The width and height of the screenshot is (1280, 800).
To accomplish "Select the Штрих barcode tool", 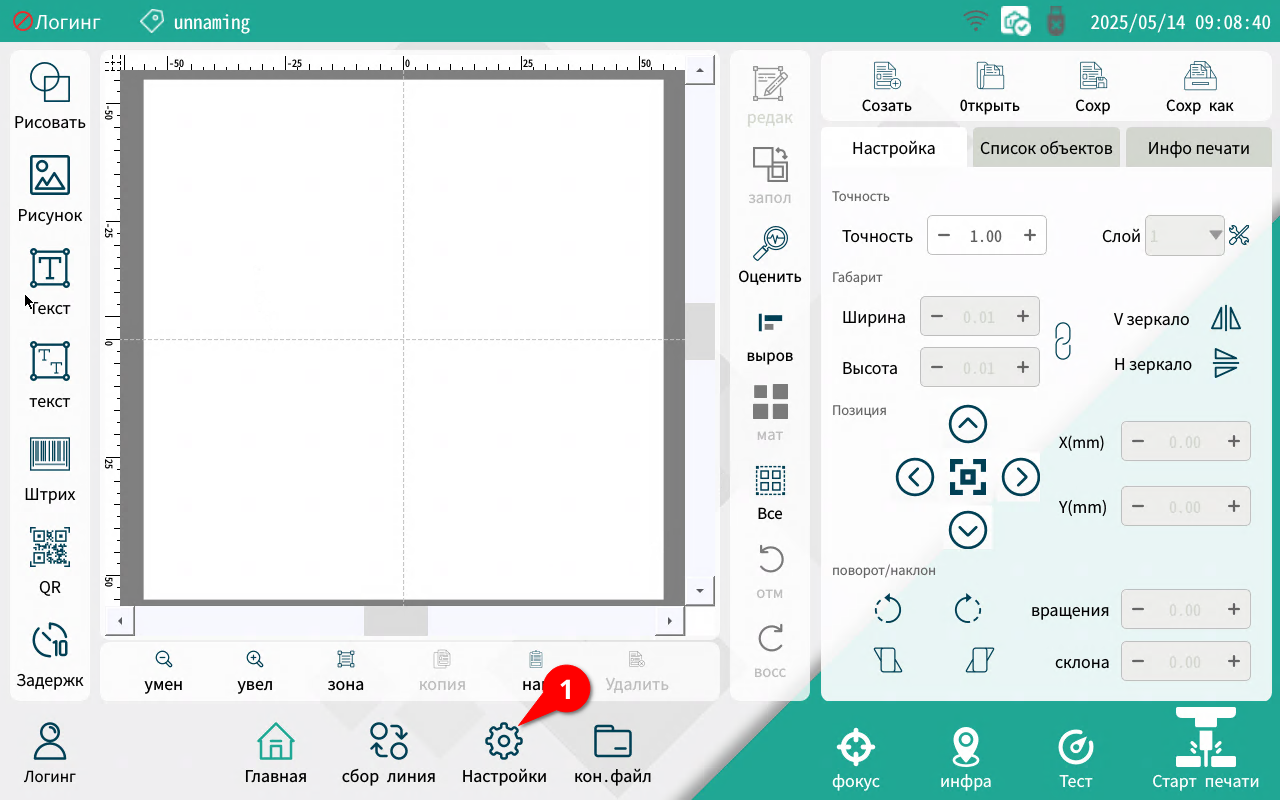I will (x=50, y=467).
